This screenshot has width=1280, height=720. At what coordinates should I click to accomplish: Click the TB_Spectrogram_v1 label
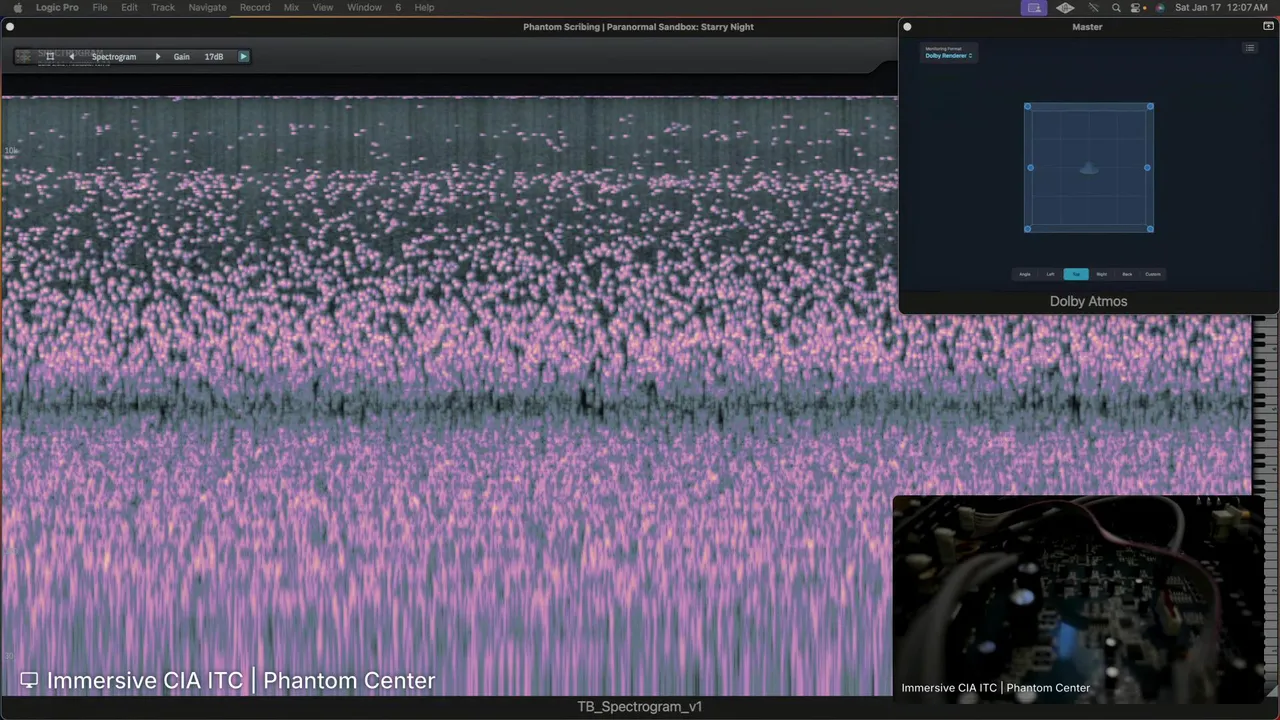tap(639, 707)
